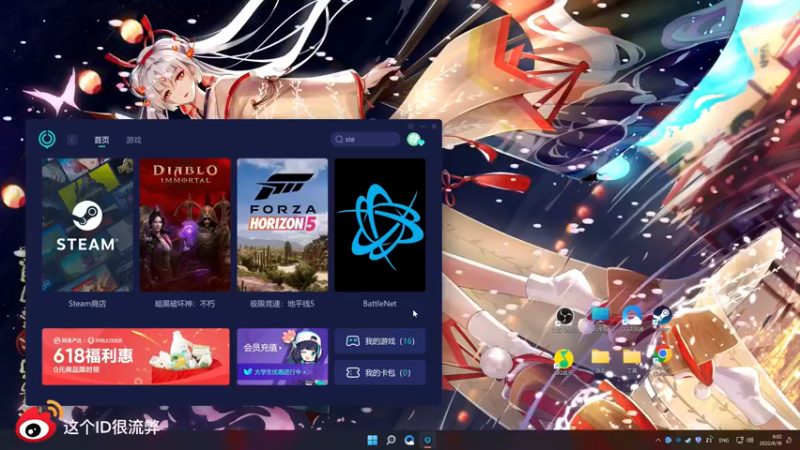Expand hidden system tray icons chevron
This screenshot has width=800, height=450.
(658, 440)
